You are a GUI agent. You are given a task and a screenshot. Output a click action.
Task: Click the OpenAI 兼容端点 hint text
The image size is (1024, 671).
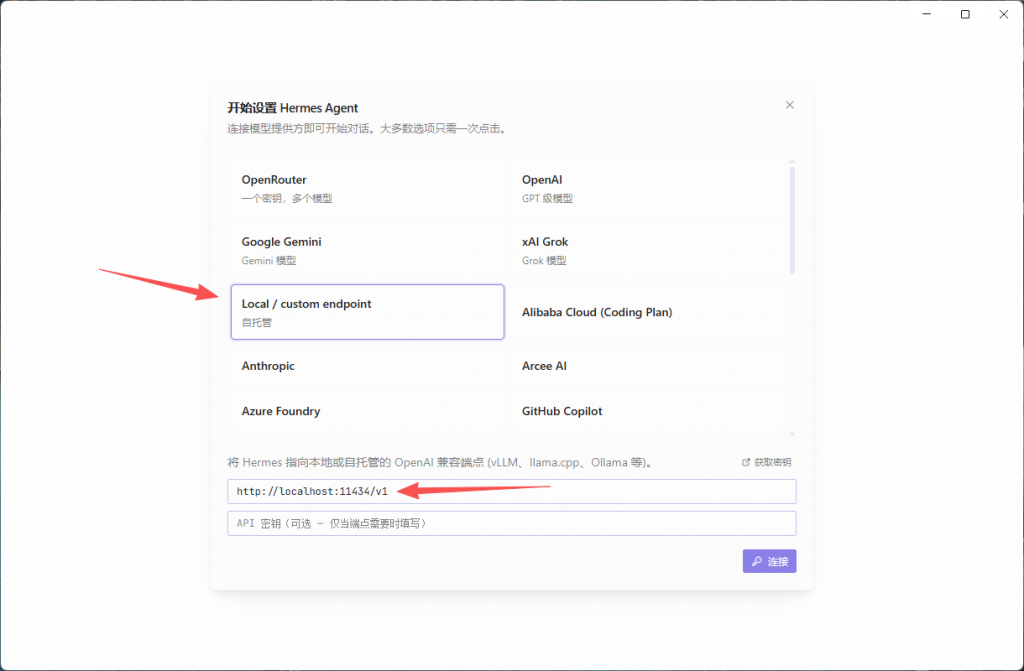pos(441,463)
